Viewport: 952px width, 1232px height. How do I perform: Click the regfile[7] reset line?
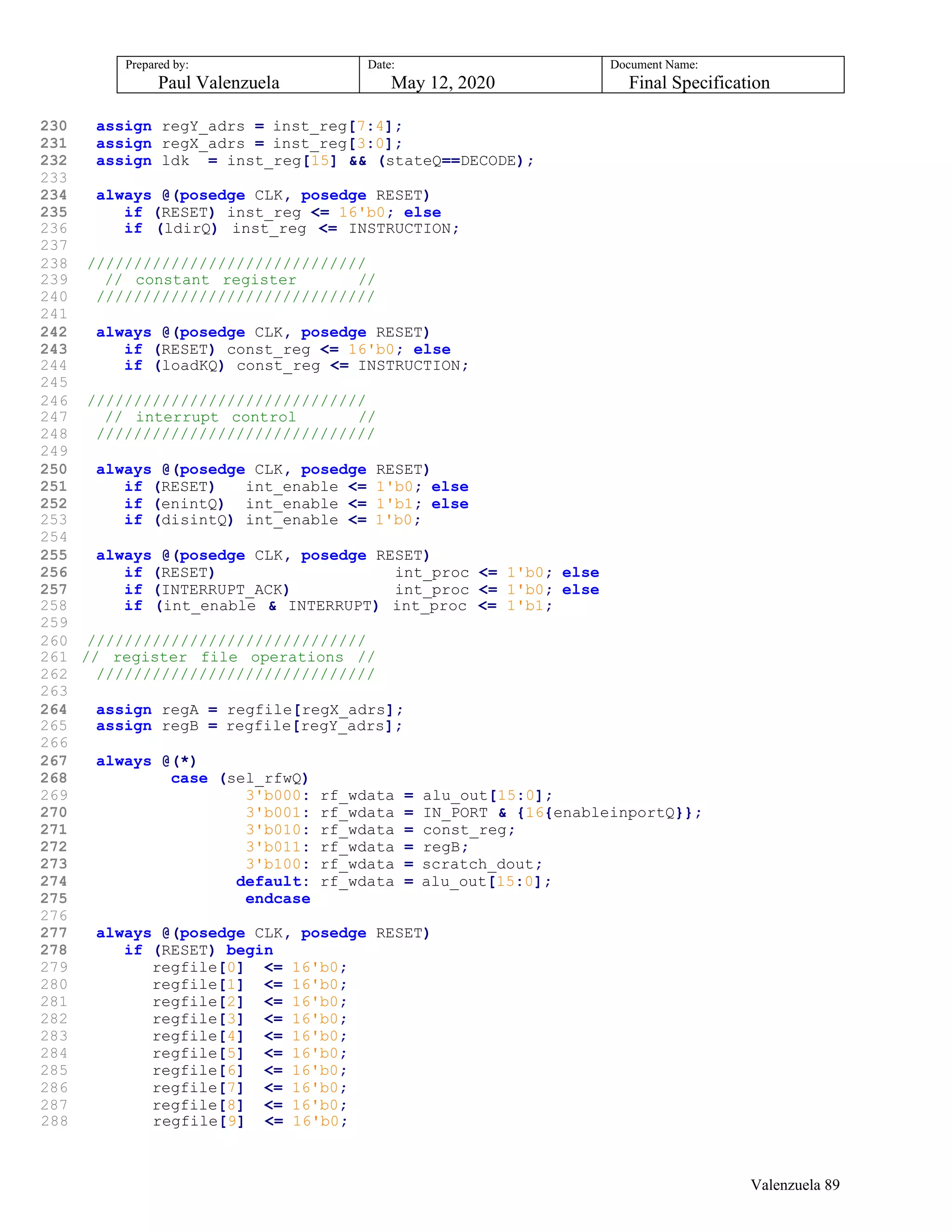tap(250, 1088)
